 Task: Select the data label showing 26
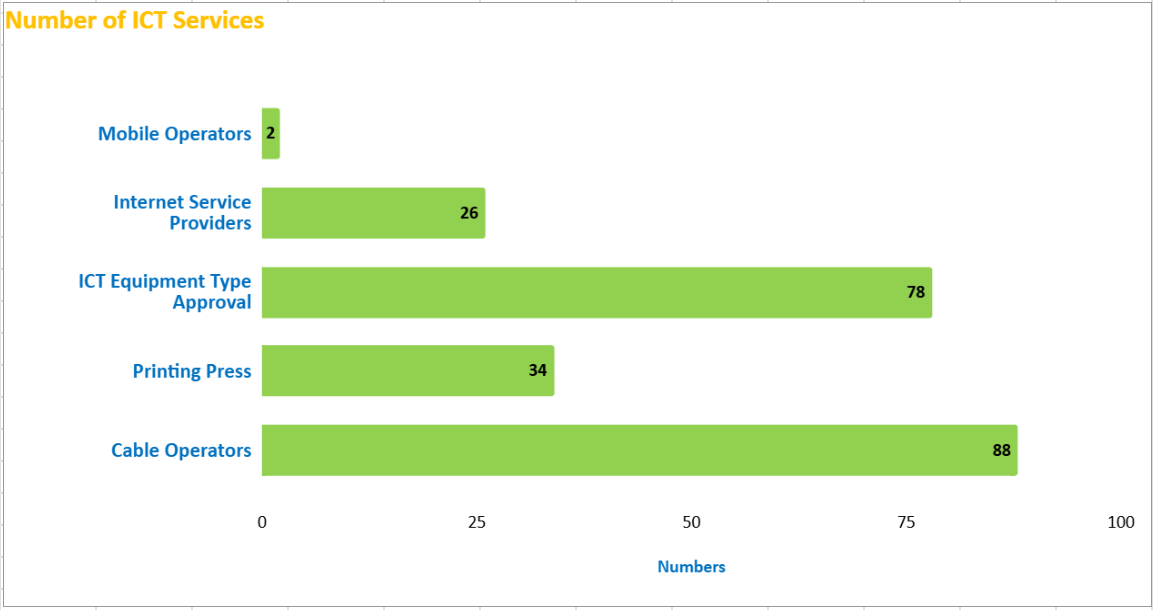tap(469, 213)
